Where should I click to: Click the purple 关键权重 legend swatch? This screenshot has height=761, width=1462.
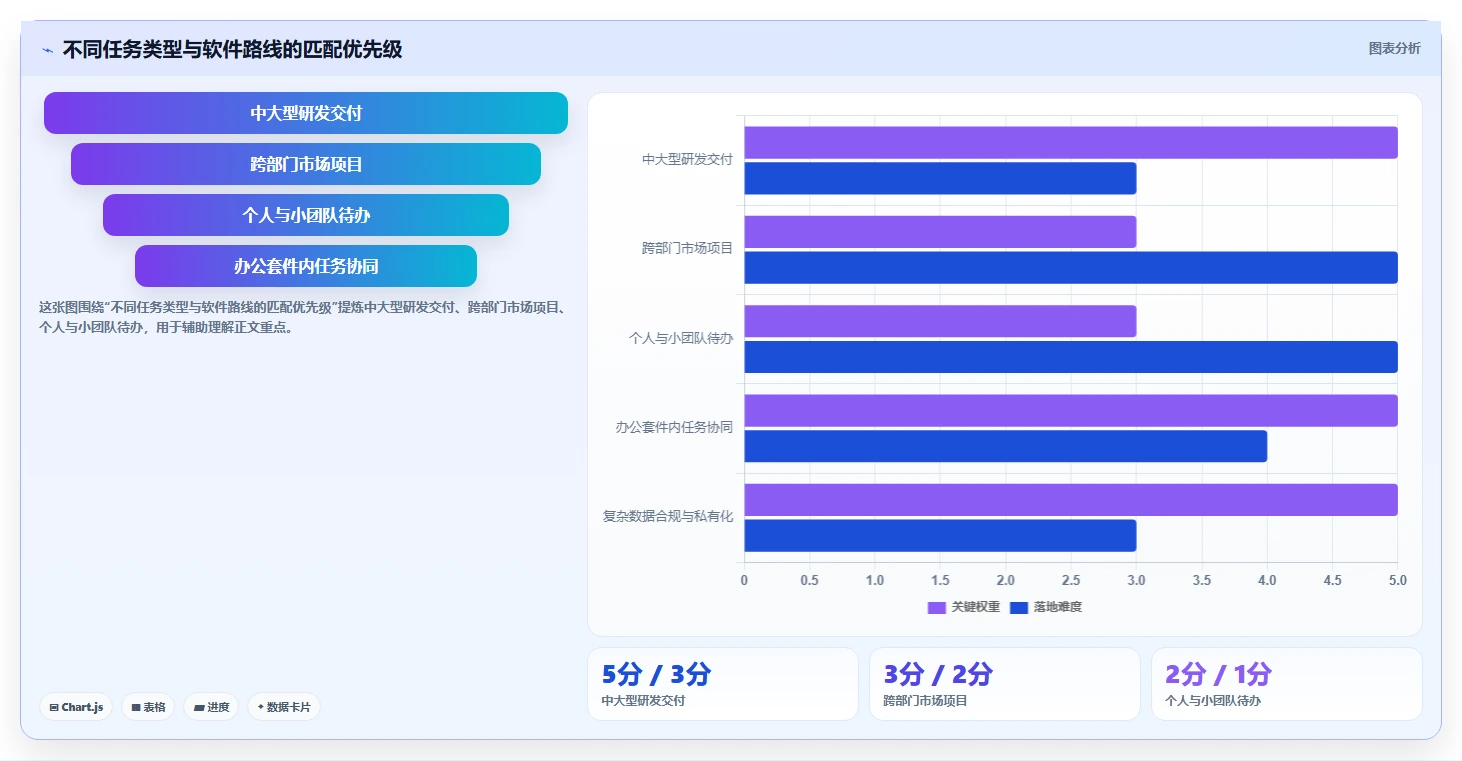click(937, 608)
